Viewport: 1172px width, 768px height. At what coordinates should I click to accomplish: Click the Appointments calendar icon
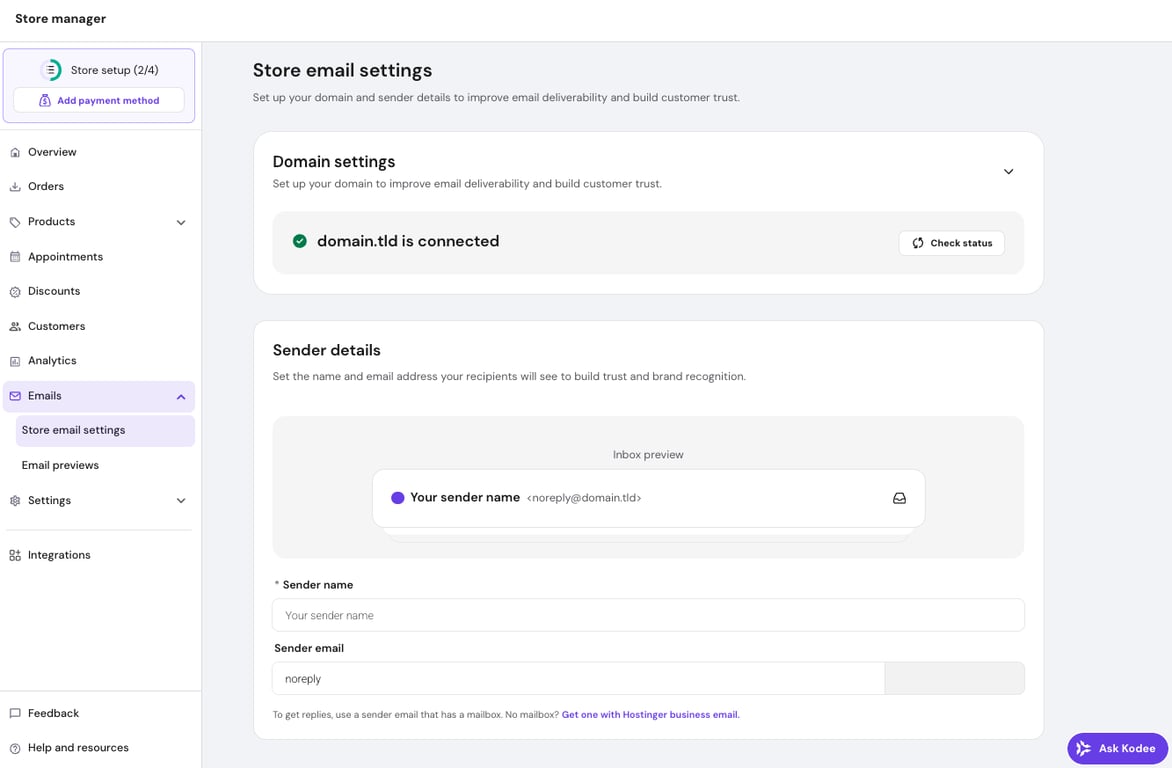15,256
